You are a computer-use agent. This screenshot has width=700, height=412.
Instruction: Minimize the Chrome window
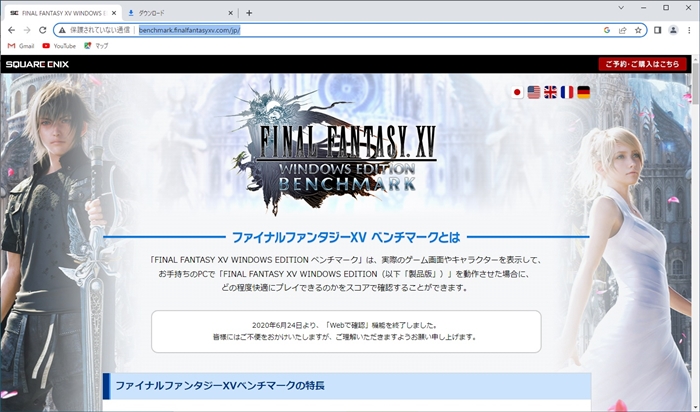[643, 8]
